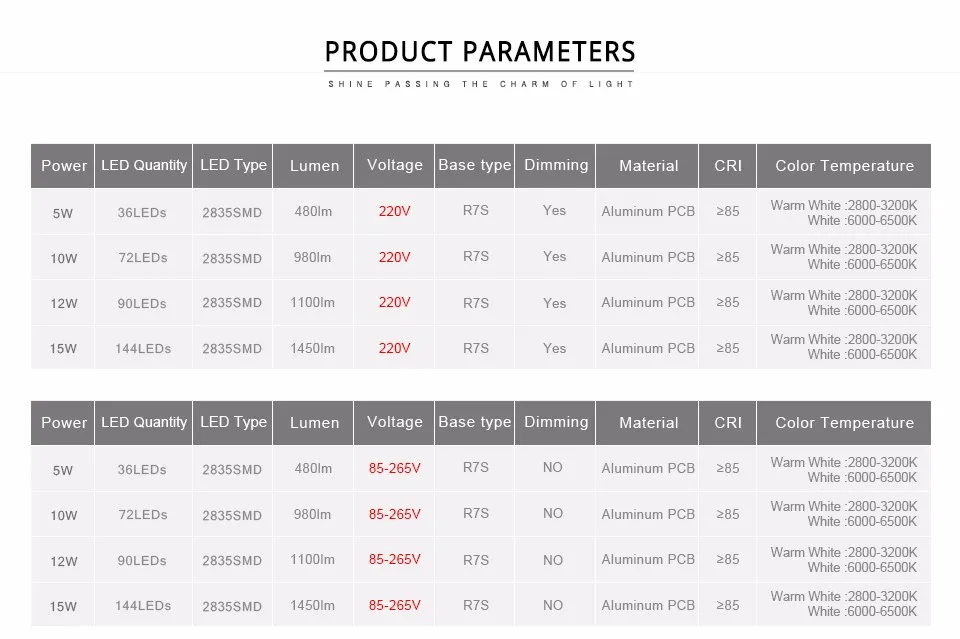
Task: Click the 144LEDs cell in first table
Action: (x=143, y=349)
